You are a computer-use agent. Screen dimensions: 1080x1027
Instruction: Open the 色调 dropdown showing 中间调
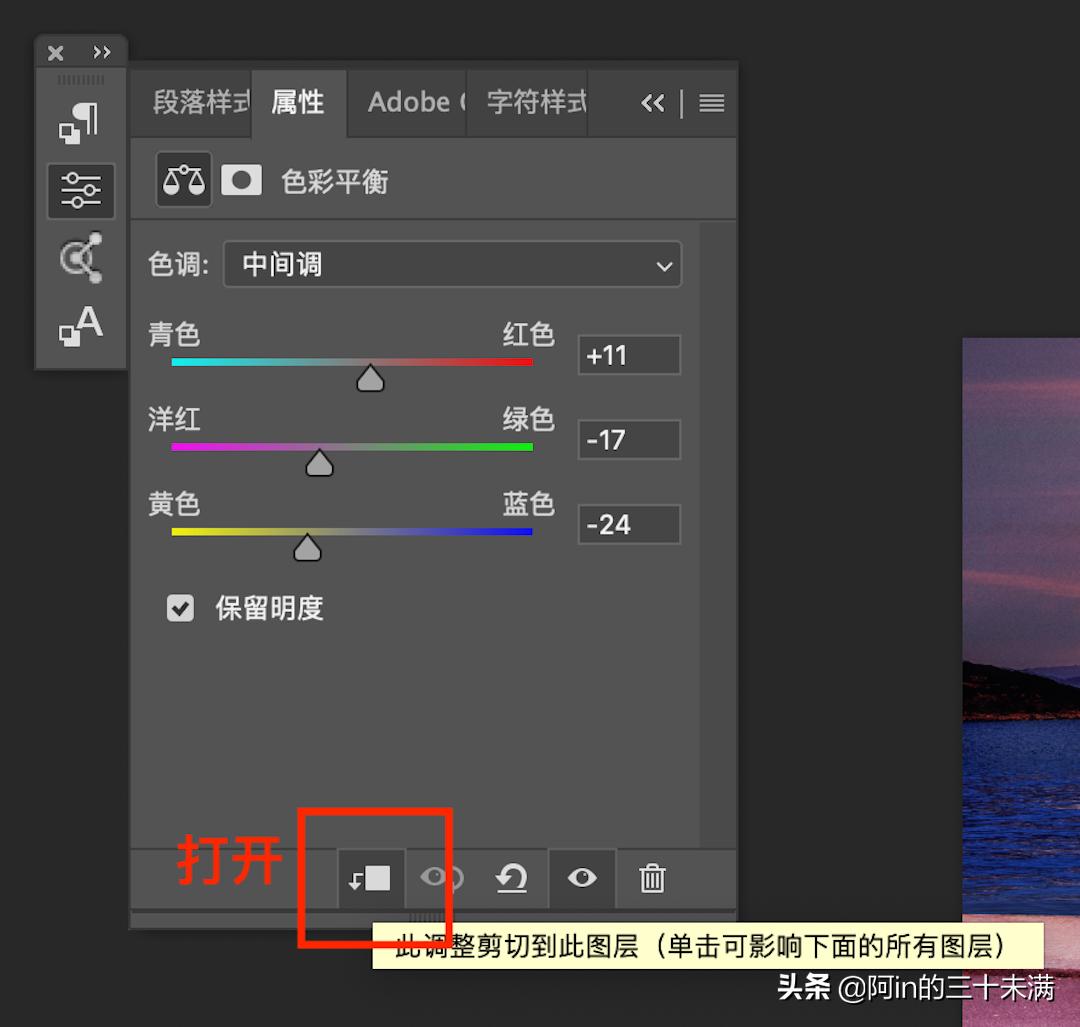pyautogui.click(x=452, y=265)
